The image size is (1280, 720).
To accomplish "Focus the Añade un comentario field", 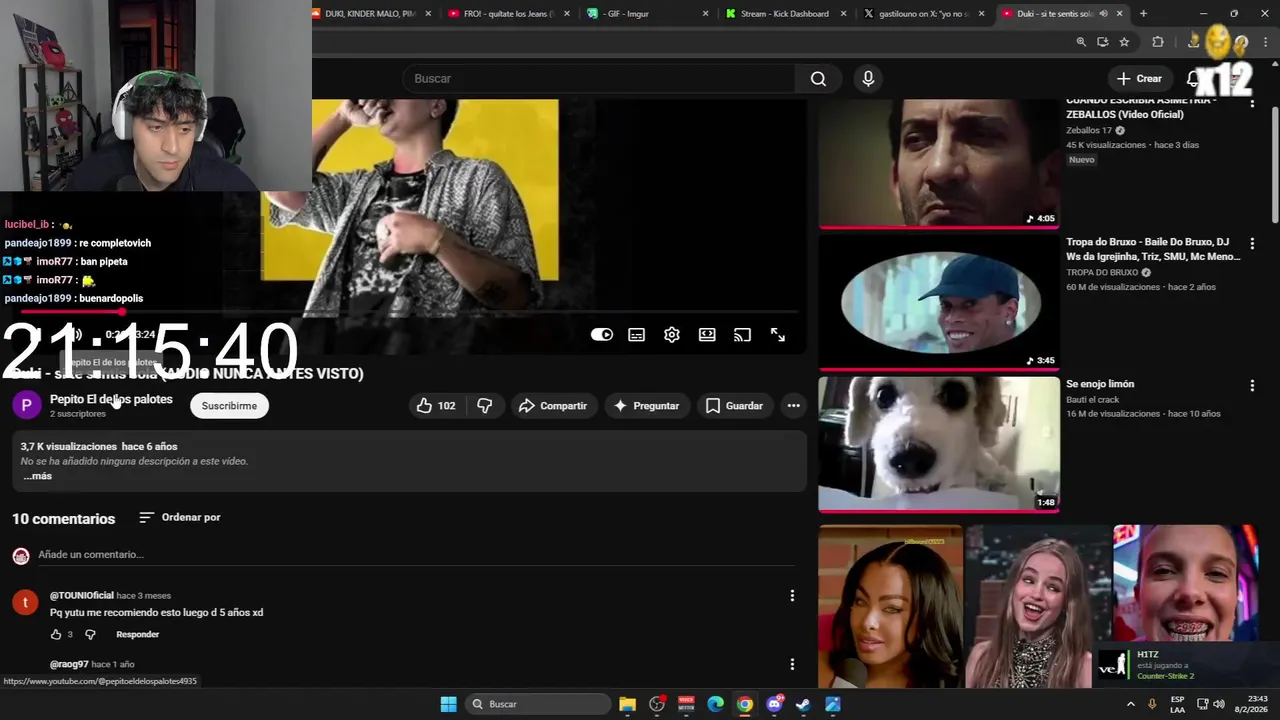I will click(x=415, y=555).
